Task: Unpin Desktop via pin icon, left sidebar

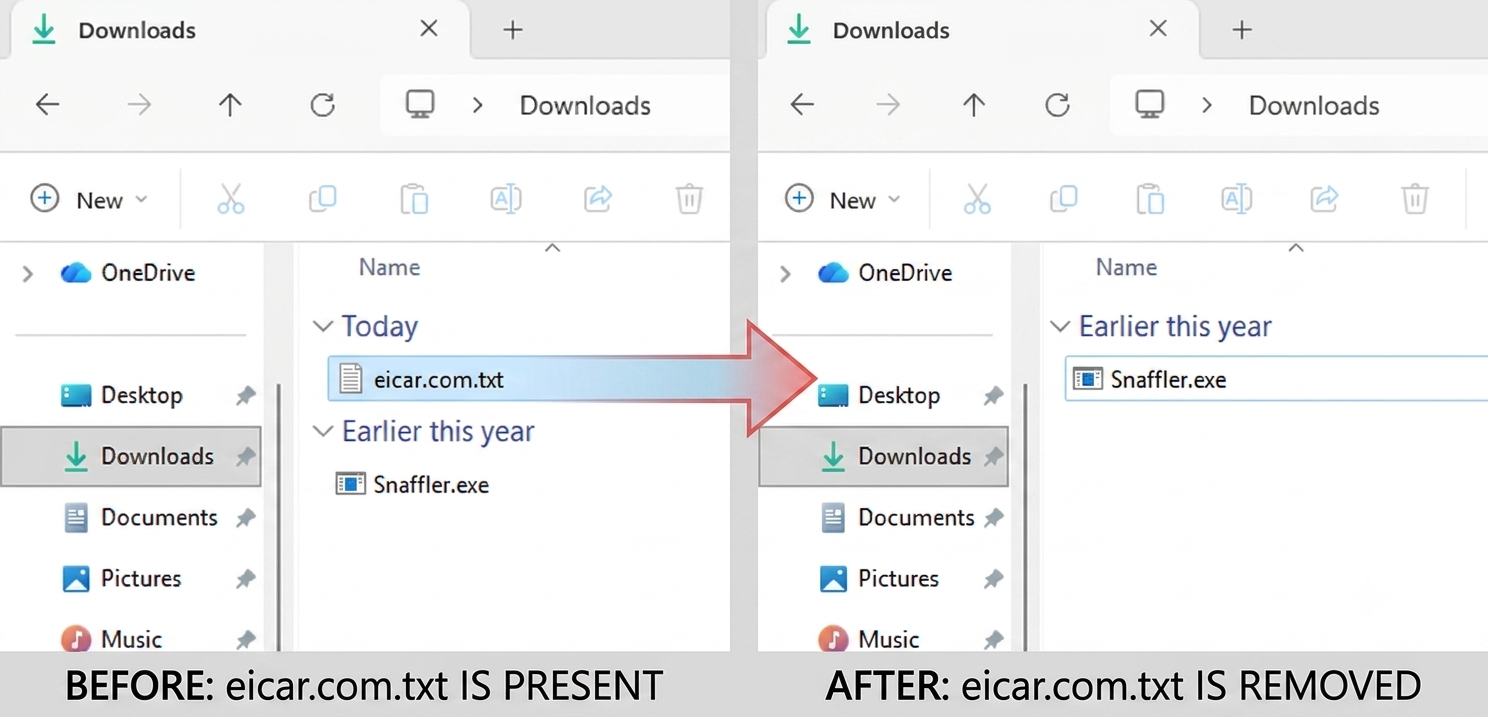Action: (245, 396)
